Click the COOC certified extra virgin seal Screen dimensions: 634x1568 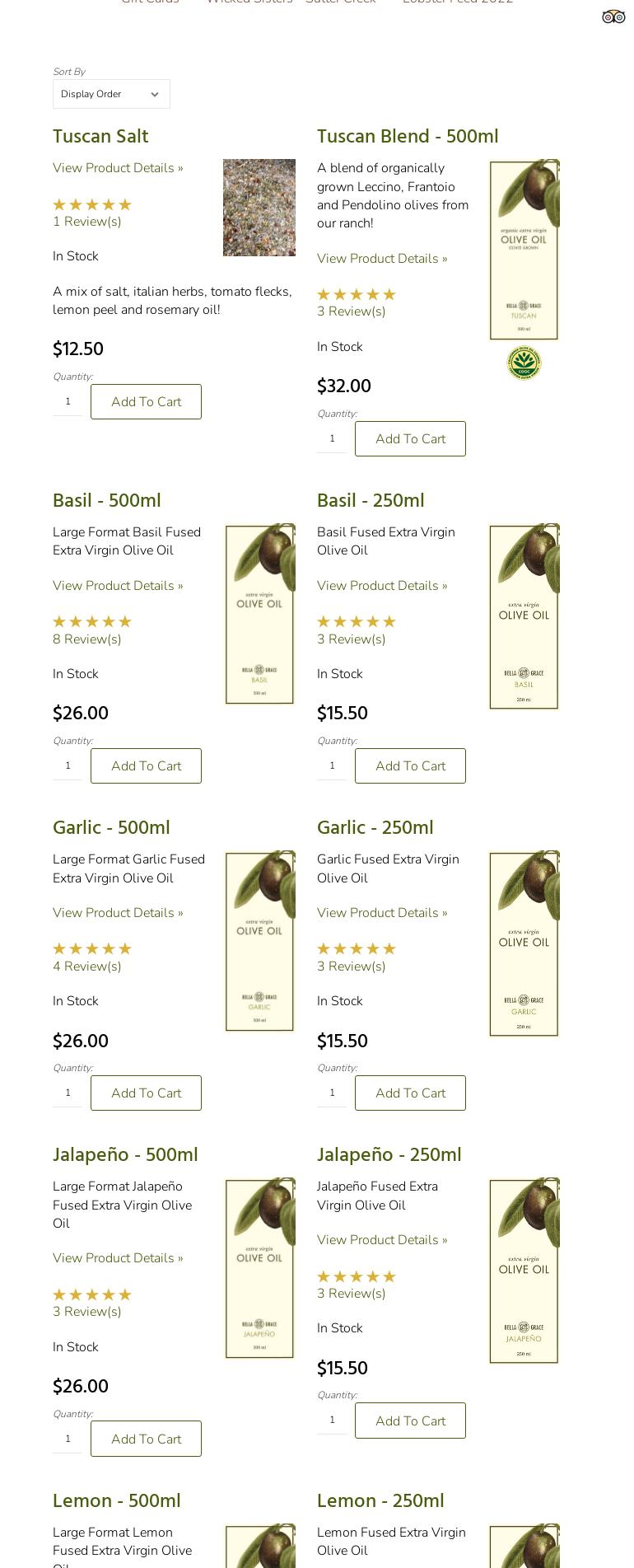(524, 363)
